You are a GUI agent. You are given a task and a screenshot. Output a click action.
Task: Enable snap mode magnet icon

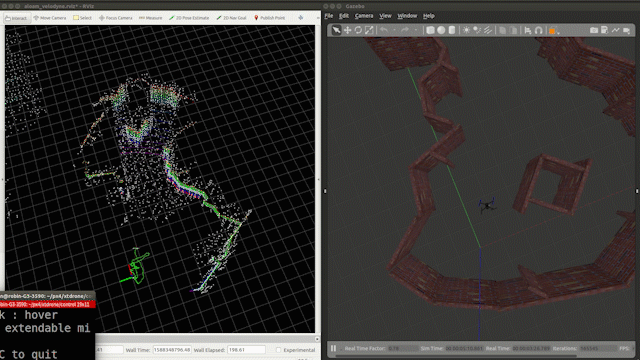[x=539, y=30]
